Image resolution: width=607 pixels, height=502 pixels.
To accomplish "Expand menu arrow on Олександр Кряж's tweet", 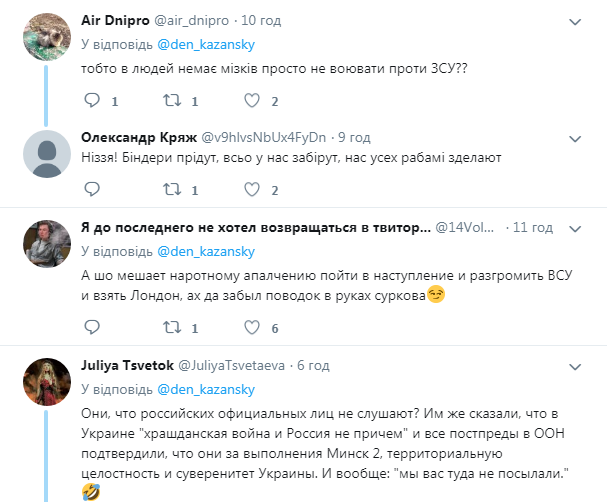I will tap(574, 137).
